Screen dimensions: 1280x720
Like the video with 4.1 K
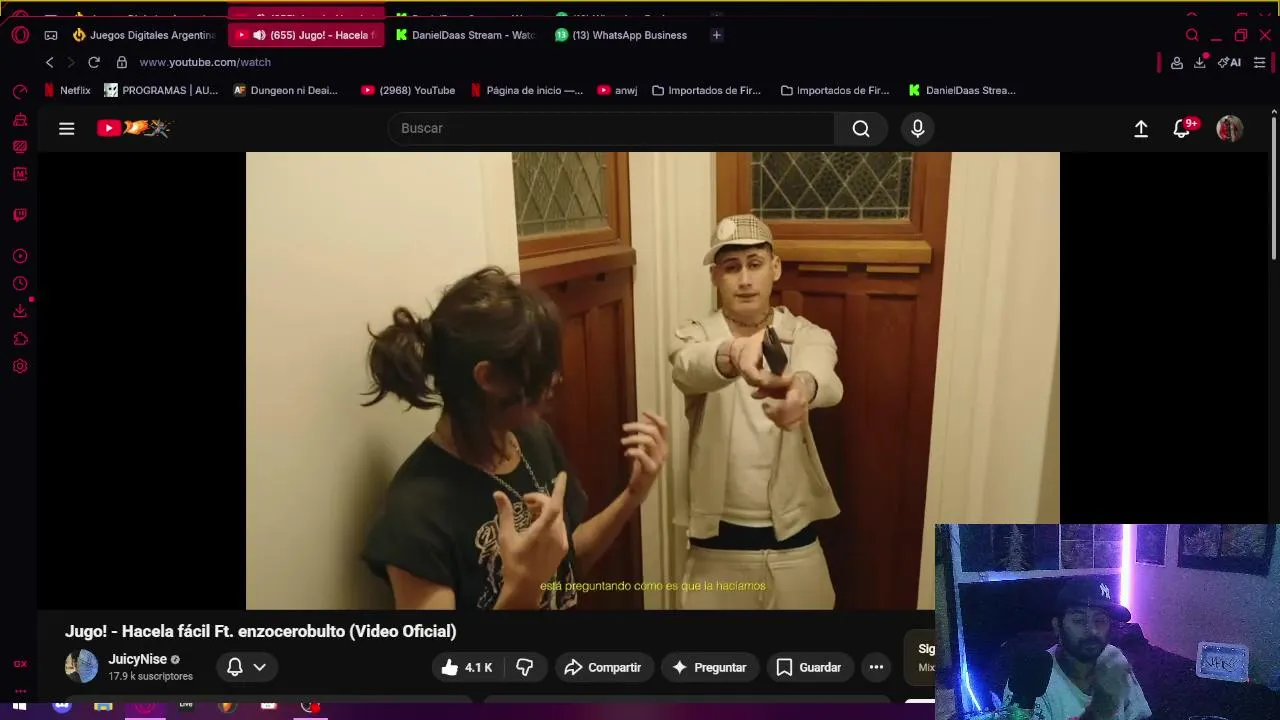(467, 667)
